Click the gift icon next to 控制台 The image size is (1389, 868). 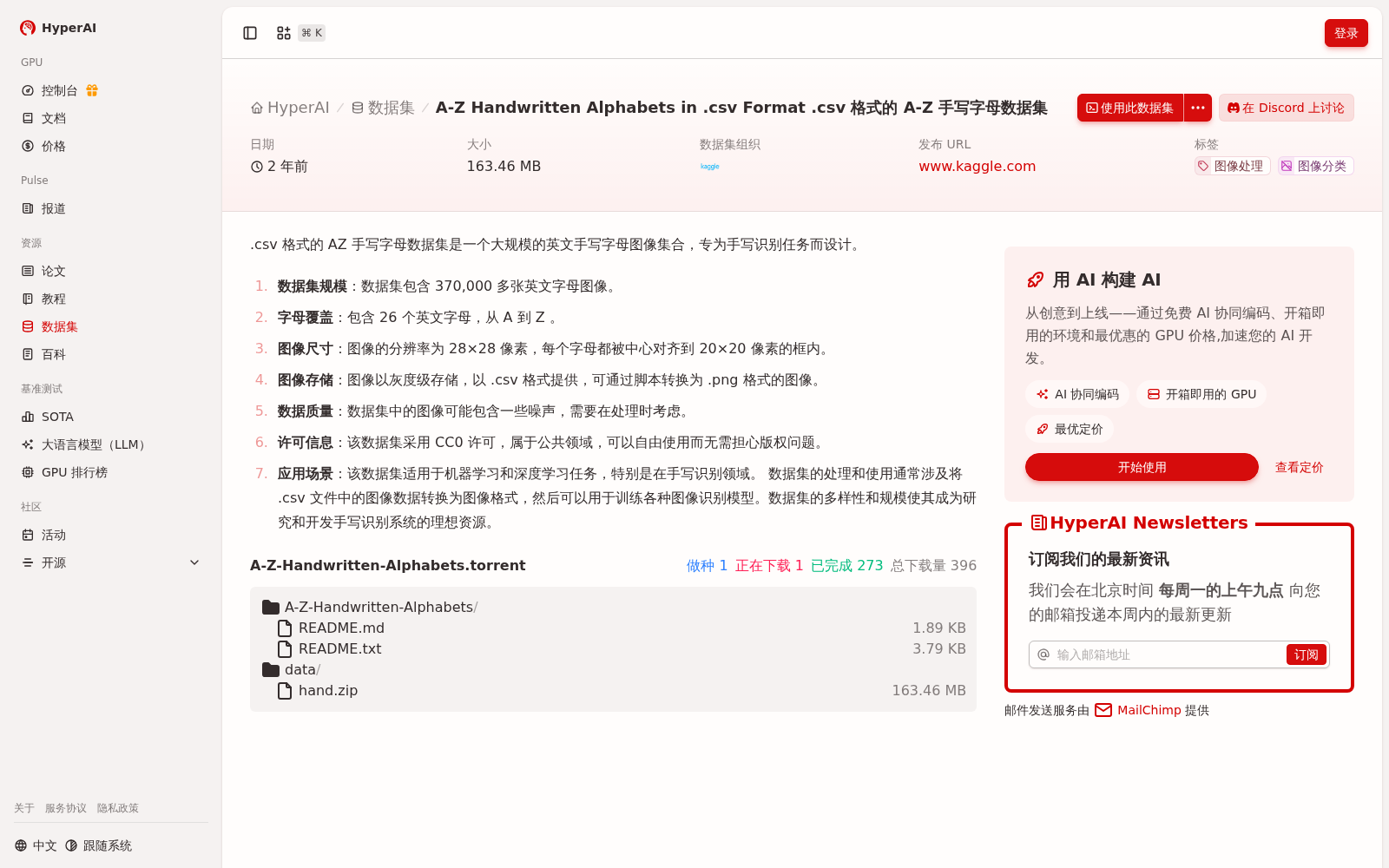tap(92, 90)
